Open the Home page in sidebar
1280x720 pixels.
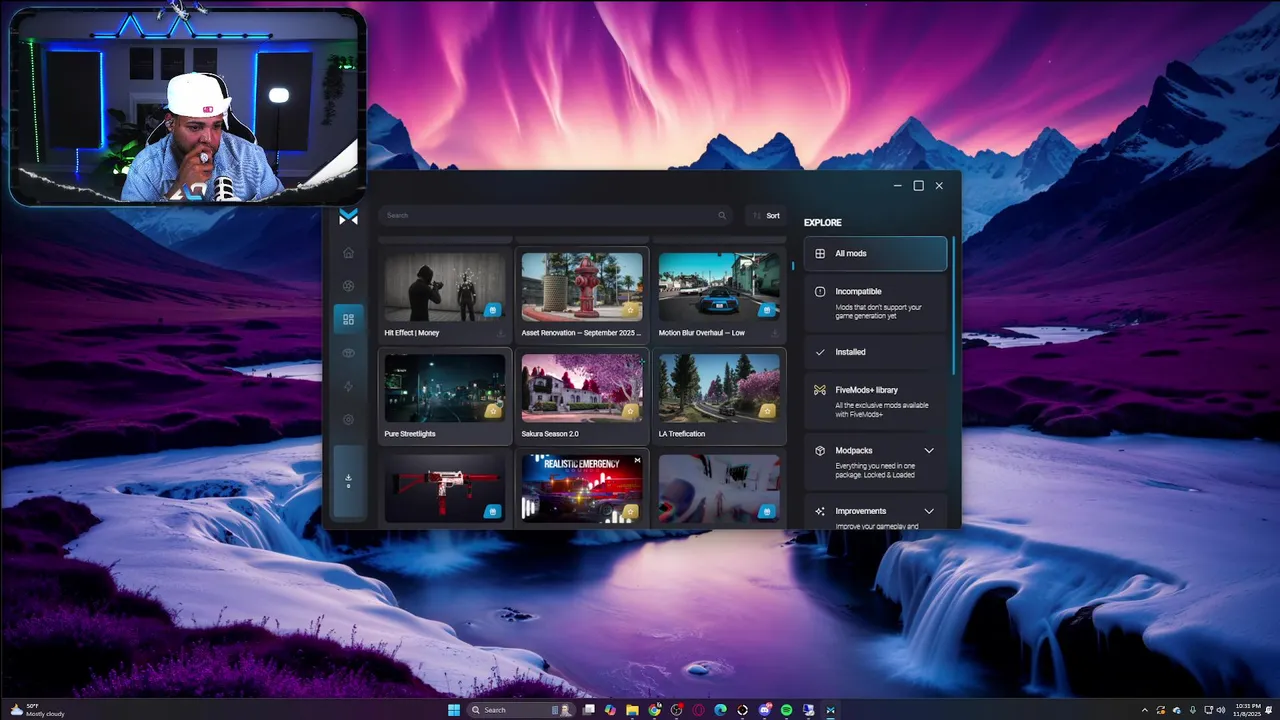click(348, 253)
